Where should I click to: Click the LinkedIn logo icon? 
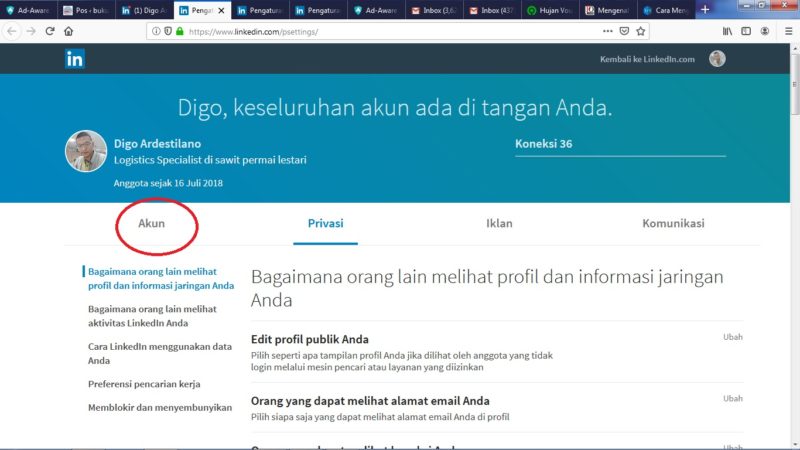(74, 59)
